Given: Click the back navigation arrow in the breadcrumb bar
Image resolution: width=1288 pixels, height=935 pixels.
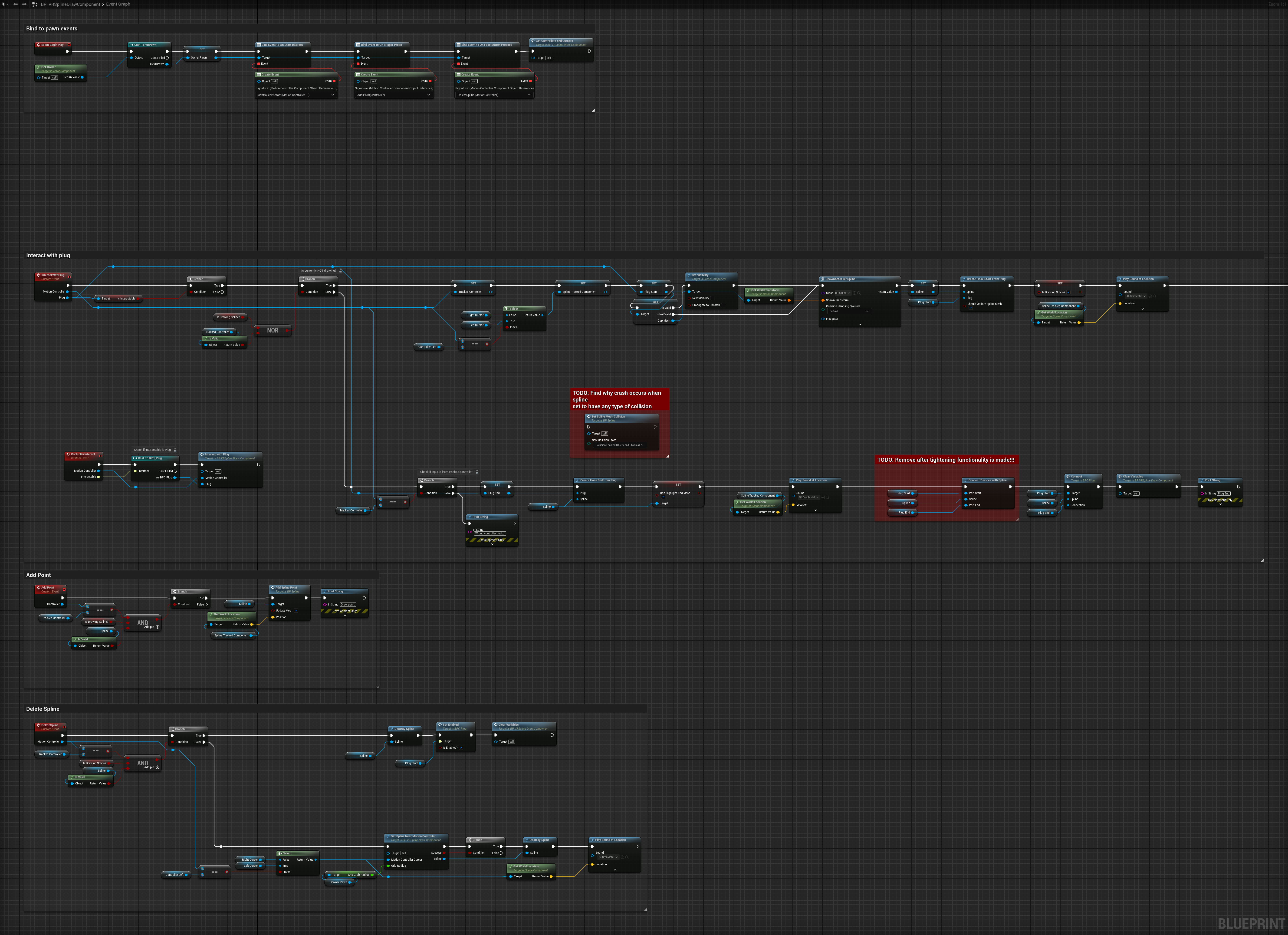Looking at the screenshot, I should (x=15, y=4).
